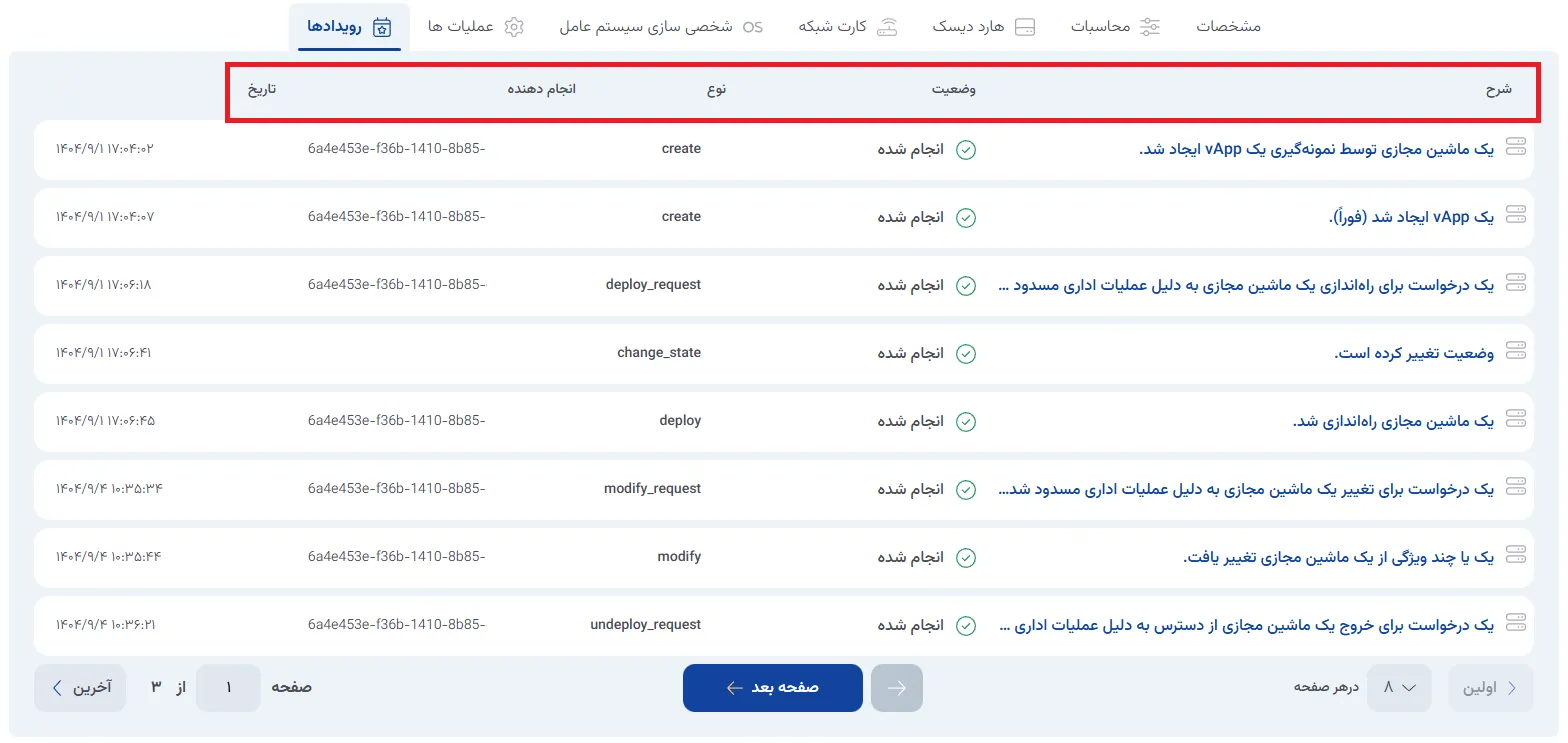
Task: Click the 'صفحه بعد' next page button
Action: coord(773,688)
